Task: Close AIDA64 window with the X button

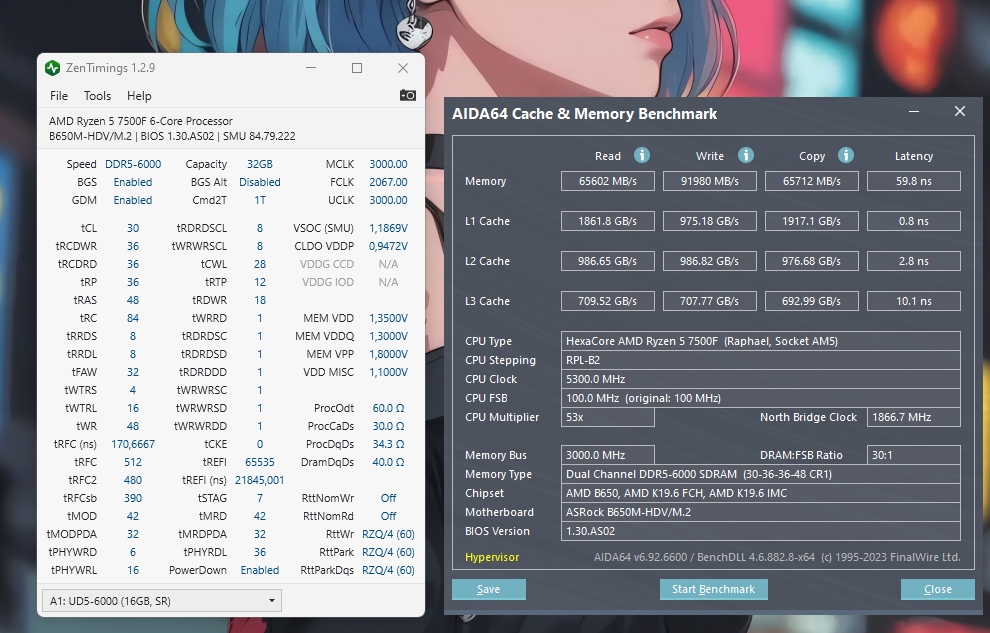Action: tap(960, 111)
